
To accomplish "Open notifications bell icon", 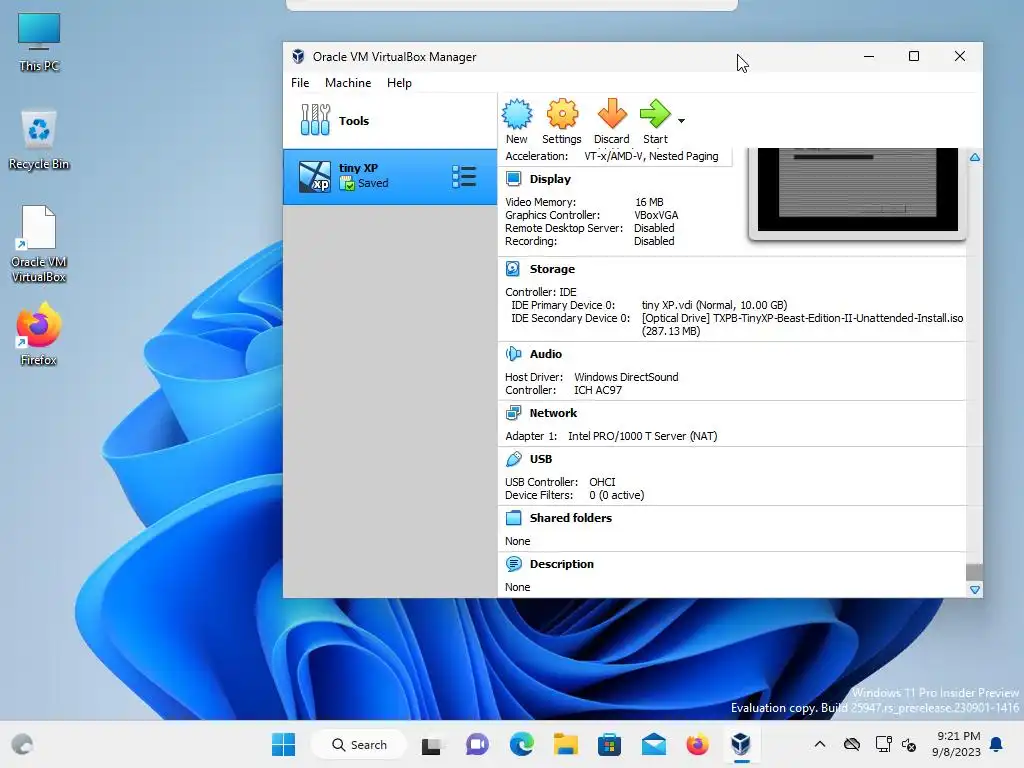I will click(997, 744).
